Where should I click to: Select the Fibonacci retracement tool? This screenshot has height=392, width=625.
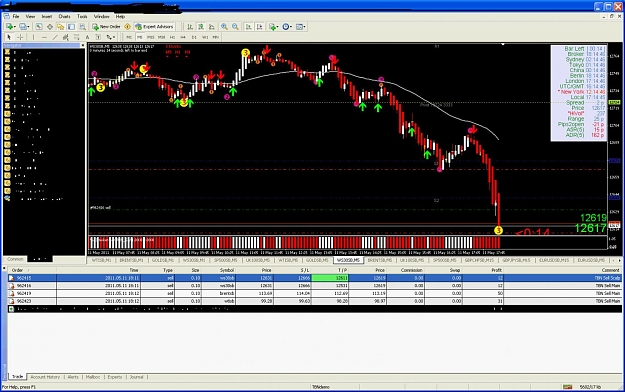pyautogui.click(x=77, y=37)
